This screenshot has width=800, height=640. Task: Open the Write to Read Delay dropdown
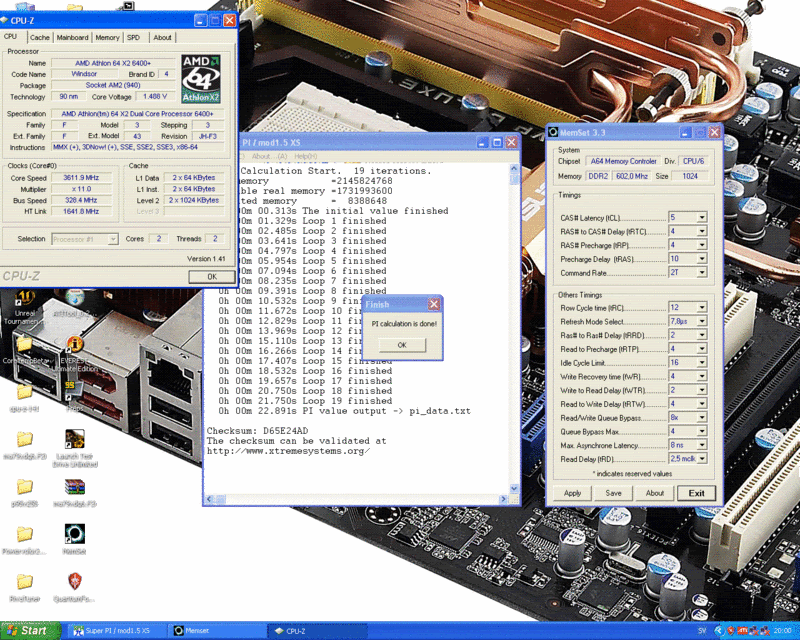click(x=702, y=390)
